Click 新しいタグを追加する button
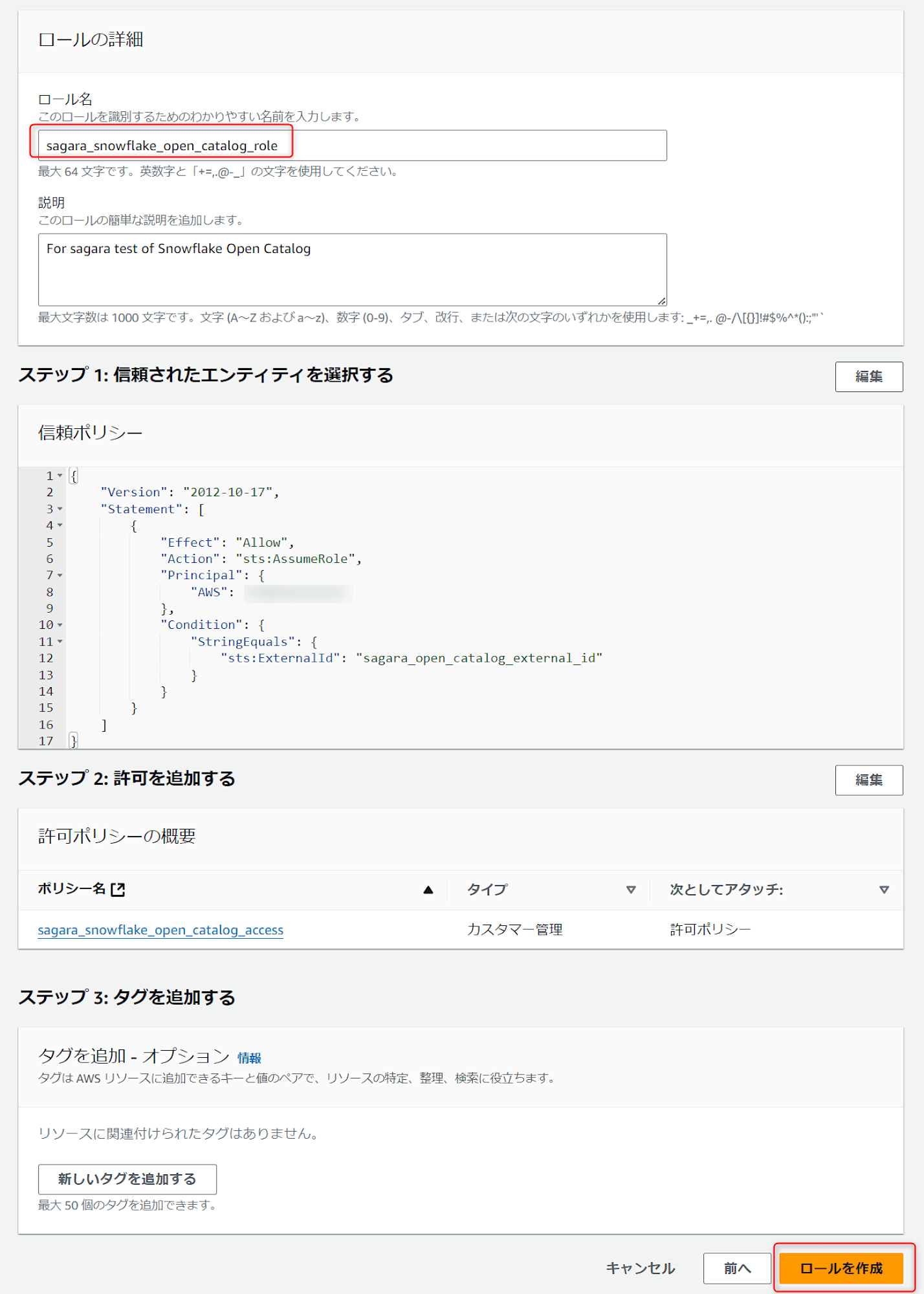Screen dimensions: 924x1294 (127, 1179)
